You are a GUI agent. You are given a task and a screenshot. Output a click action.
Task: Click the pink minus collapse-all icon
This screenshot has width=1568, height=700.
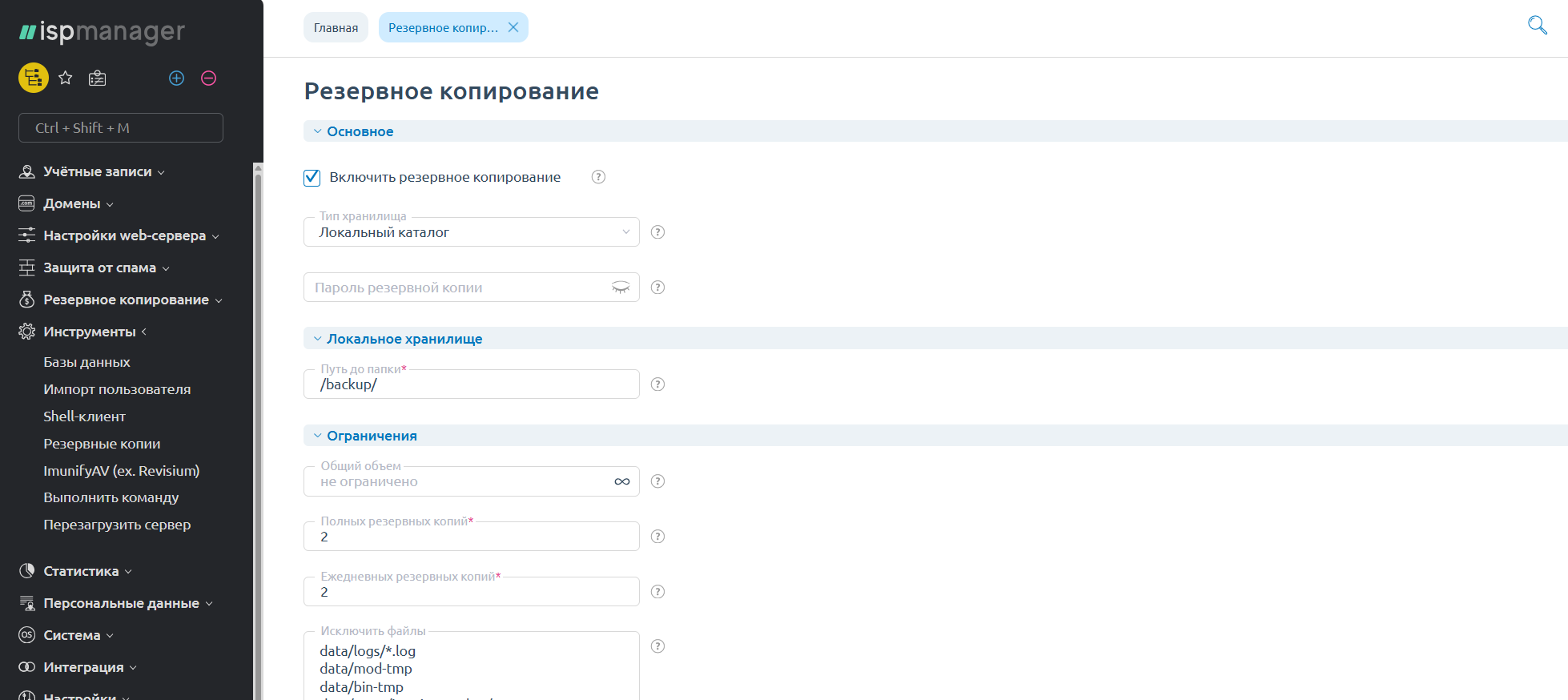(209, 78)
